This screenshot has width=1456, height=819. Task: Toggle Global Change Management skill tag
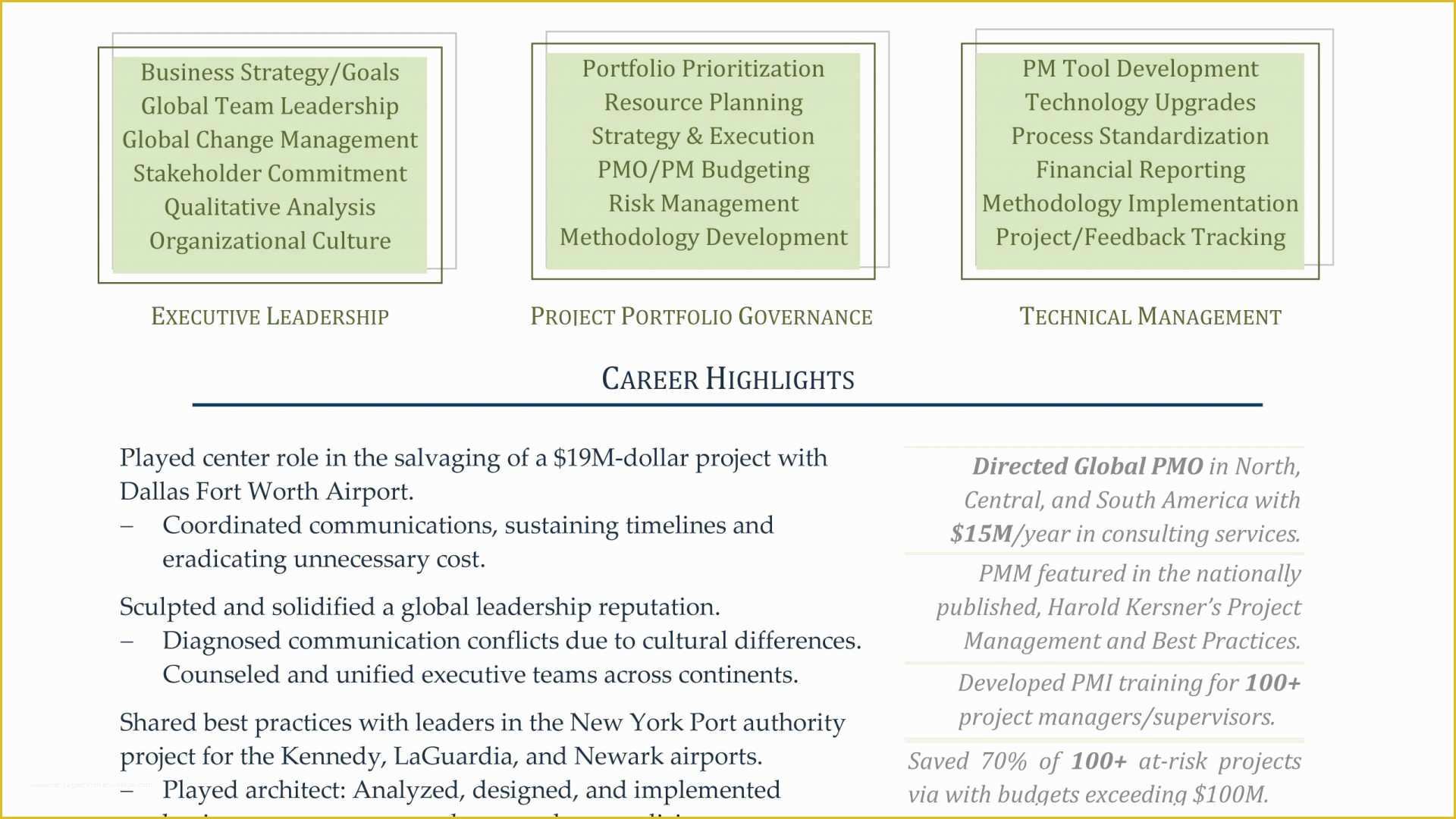(x=270, y=139)
